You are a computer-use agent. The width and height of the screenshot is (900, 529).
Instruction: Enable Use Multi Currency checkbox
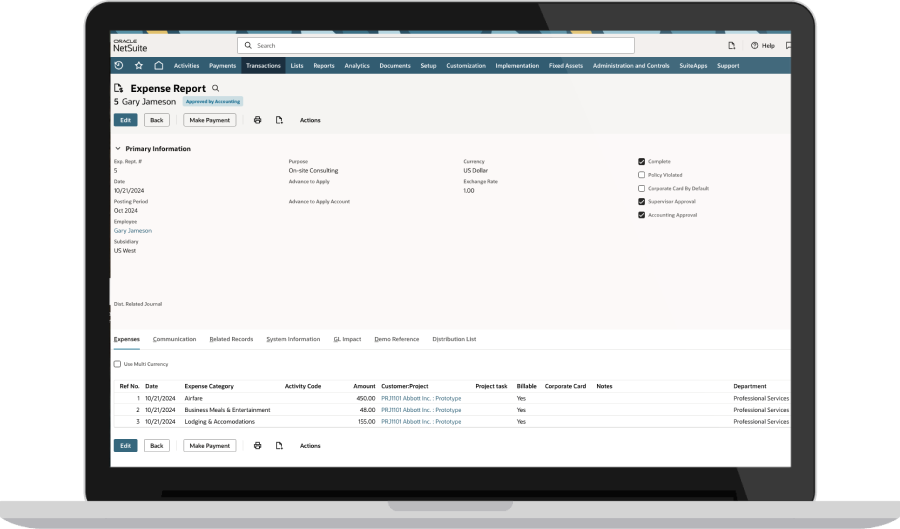point(117,364)
